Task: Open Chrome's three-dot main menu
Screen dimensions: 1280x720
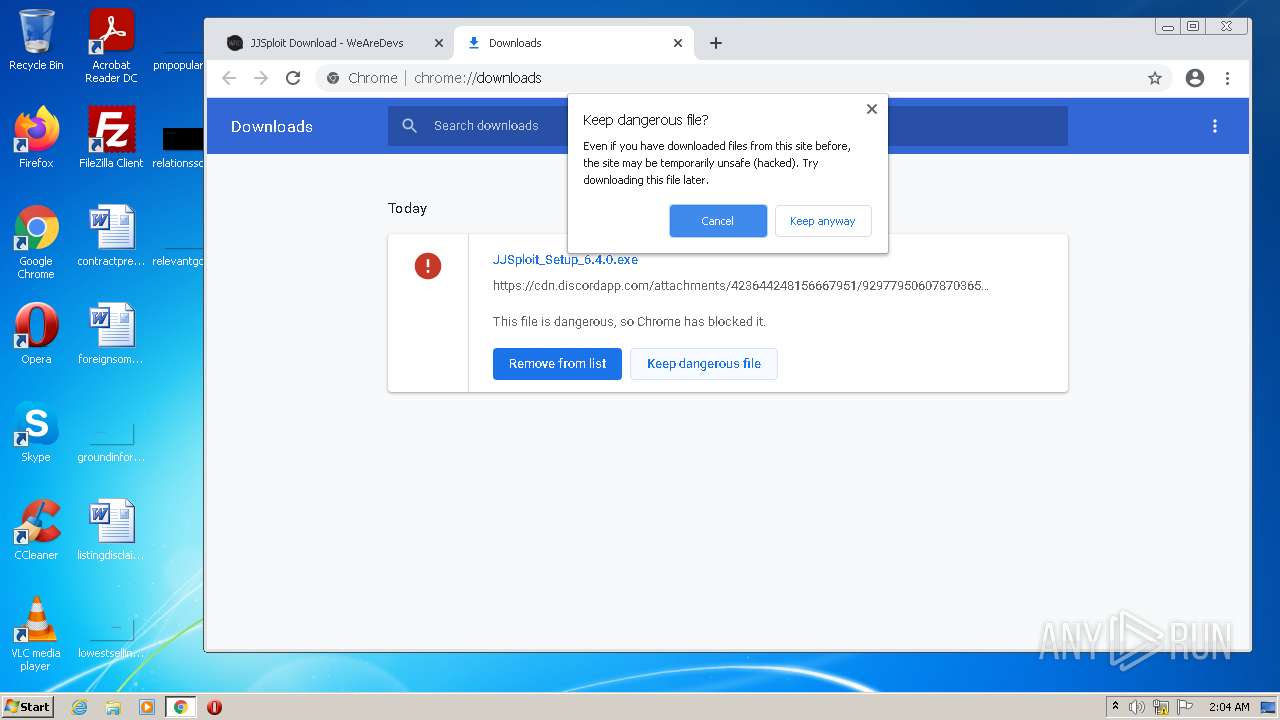Action: (1227, 78)
